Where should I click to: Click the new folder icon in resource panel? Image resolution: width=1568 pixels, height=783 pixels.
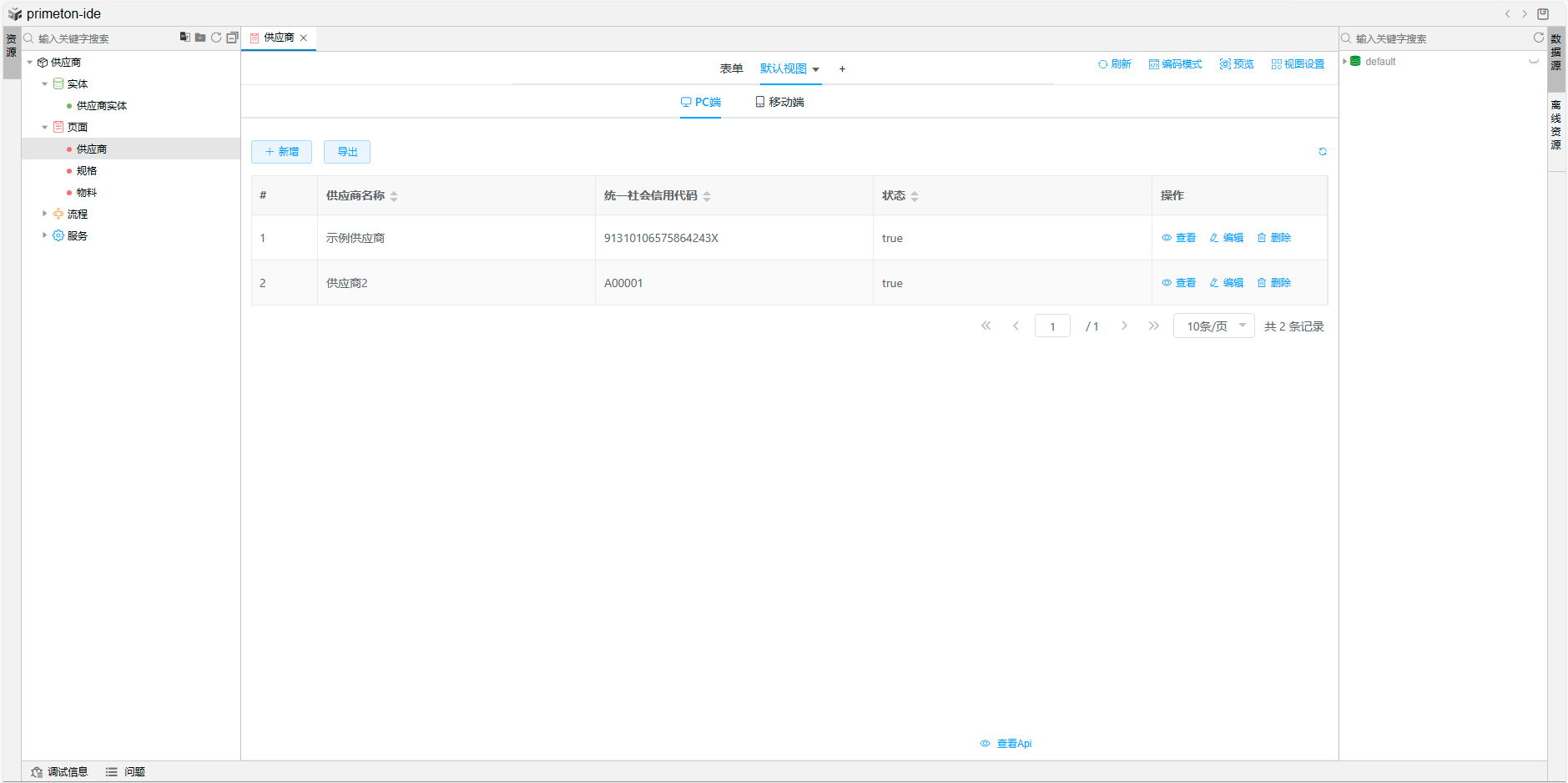[200, 38]
